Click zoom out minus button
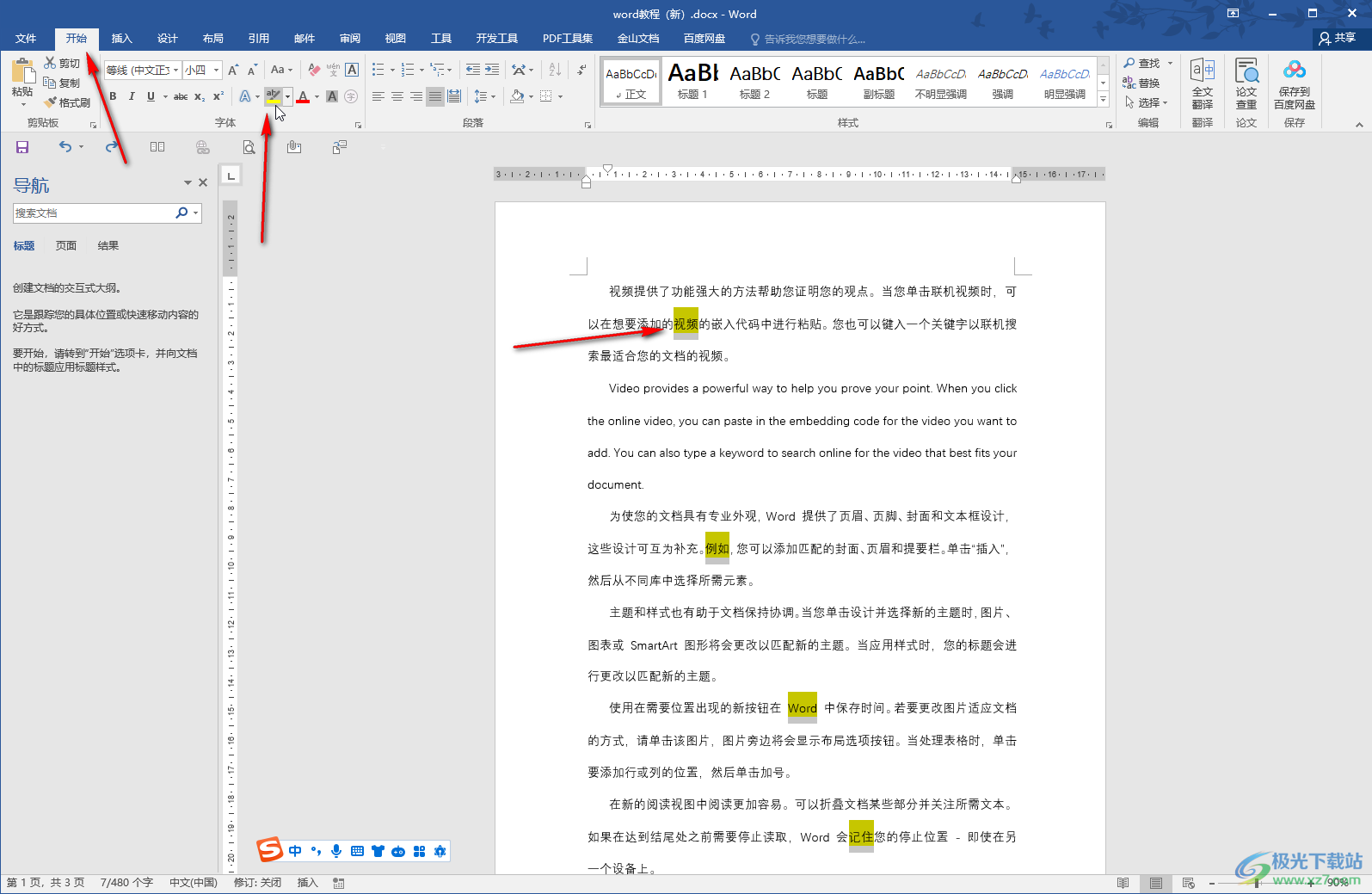1372x894 pixels. click(x=1212, y=883)
